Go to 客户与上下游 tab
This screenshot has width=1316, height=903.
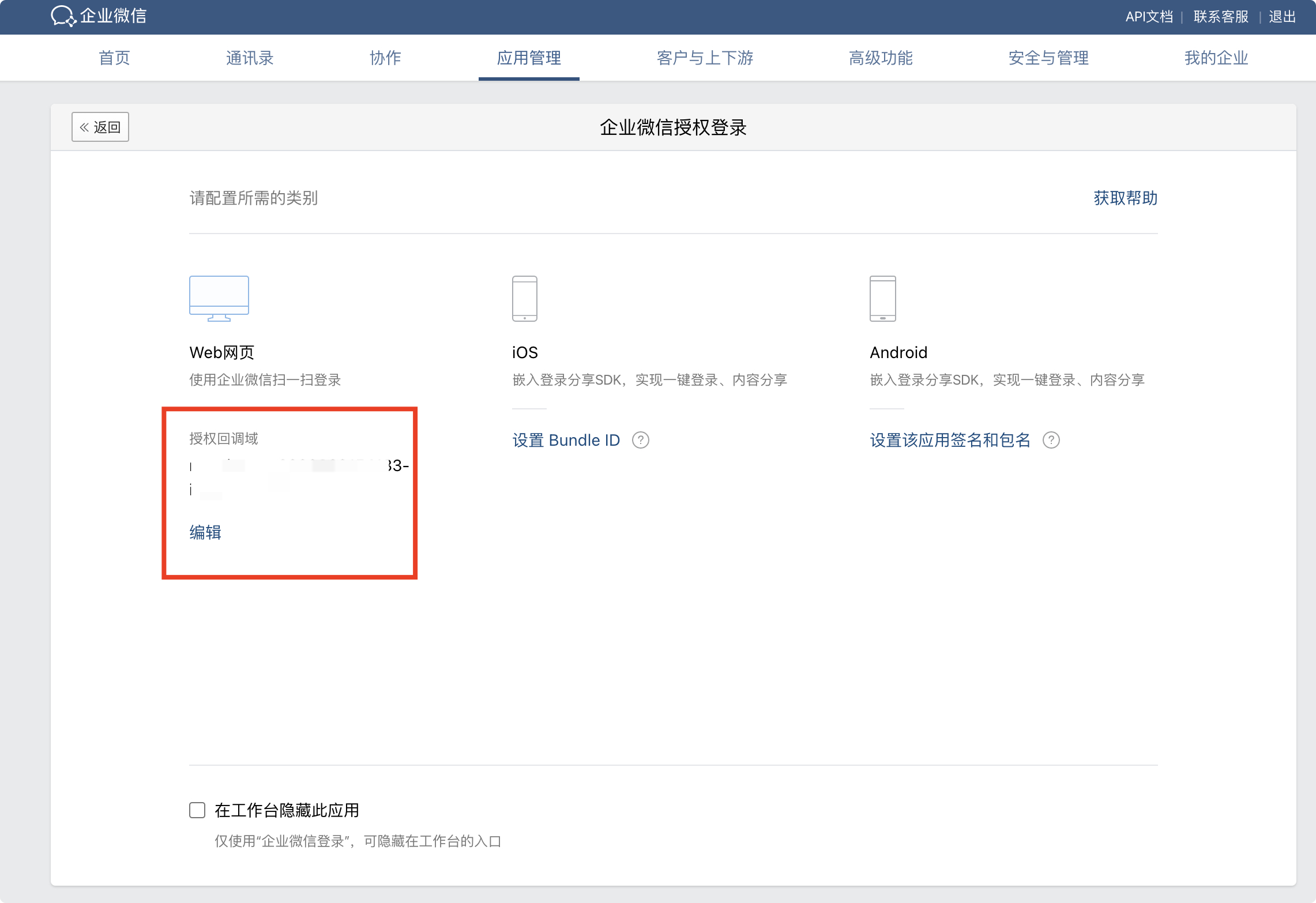(705, 58)
